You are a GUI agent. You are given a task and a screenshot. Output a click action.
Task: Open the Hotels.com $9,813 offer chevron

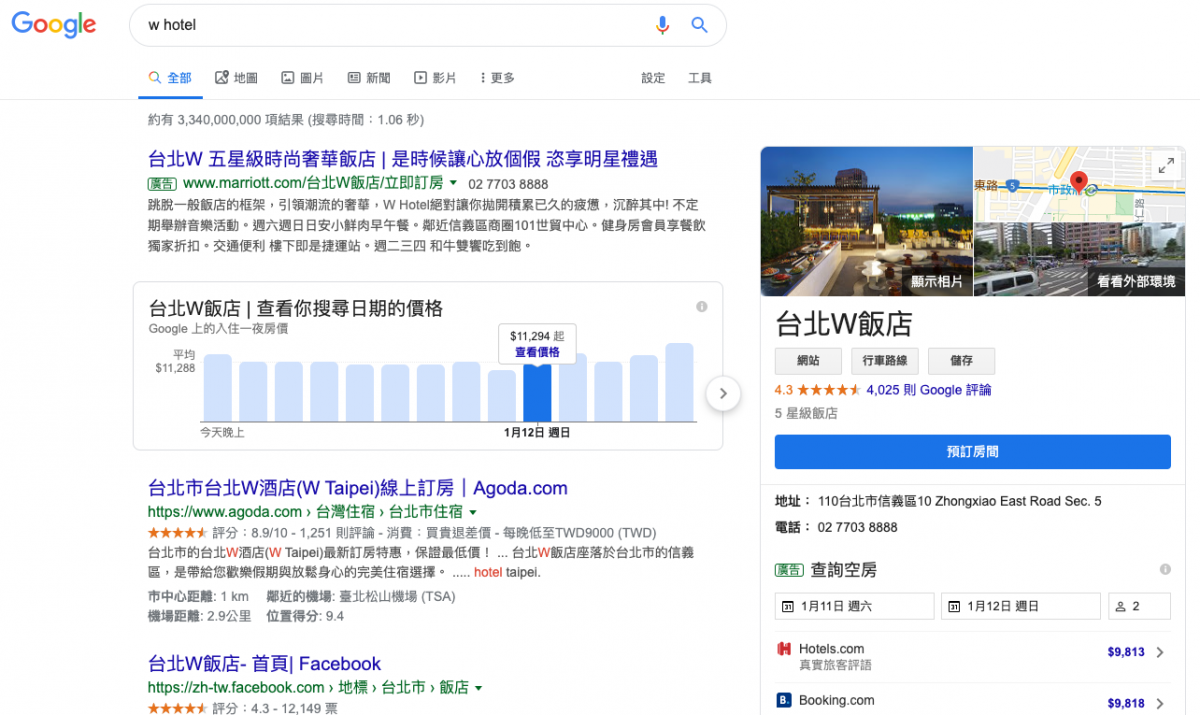(1160, 652)
